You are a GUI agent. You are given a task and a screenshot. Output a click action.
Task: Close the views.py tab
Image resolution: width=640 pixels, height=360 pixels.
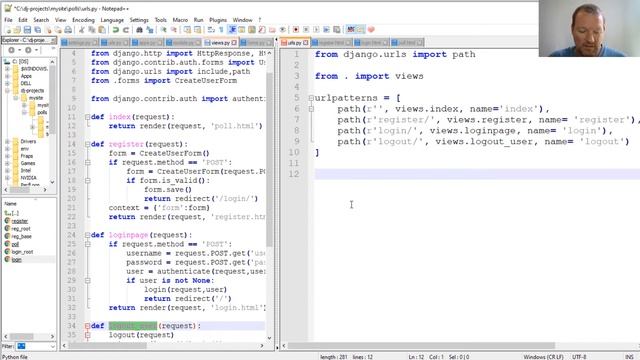pos(234,42)
